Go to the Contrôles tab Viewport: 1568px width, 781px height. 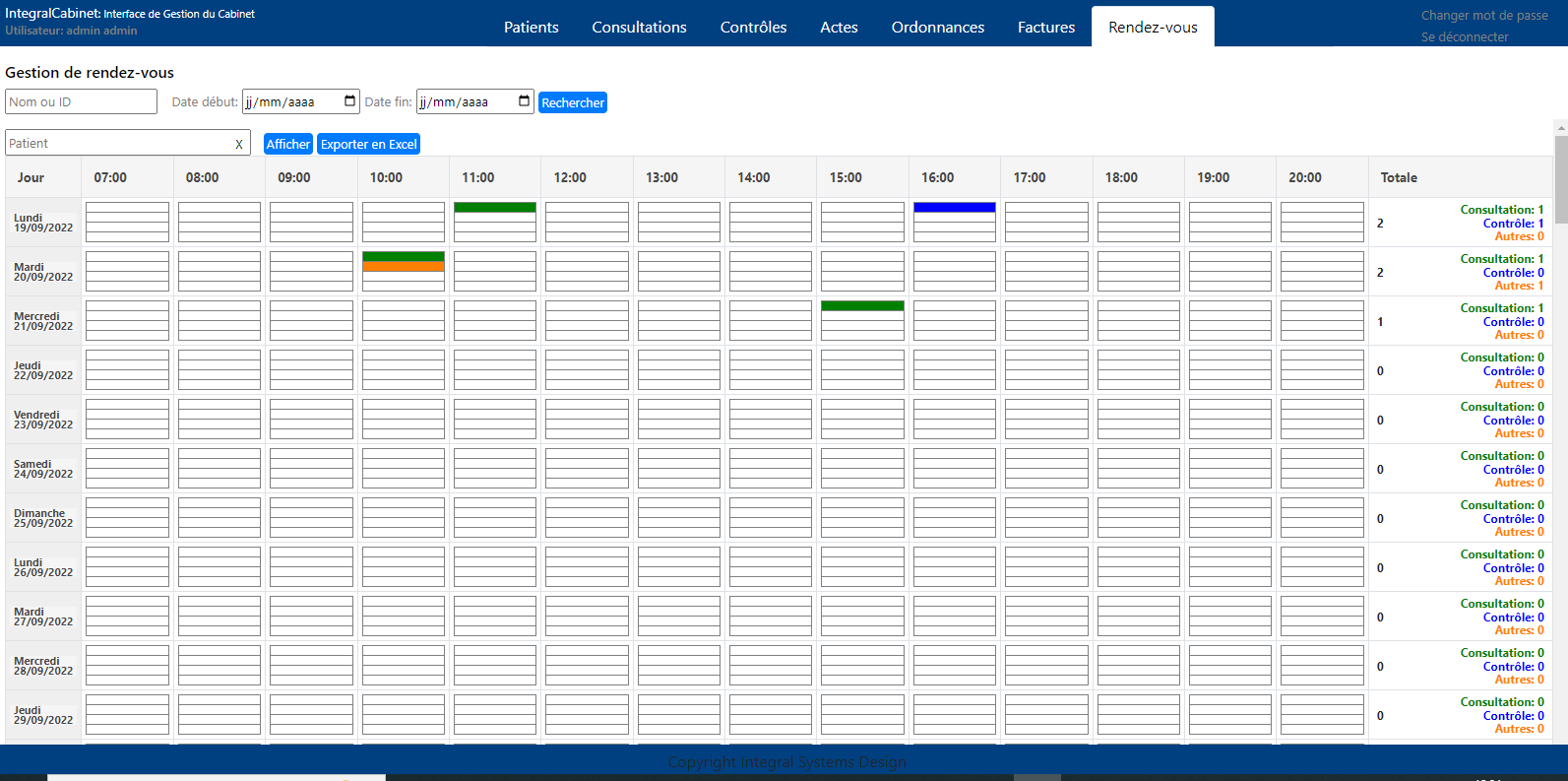point(754,27)
